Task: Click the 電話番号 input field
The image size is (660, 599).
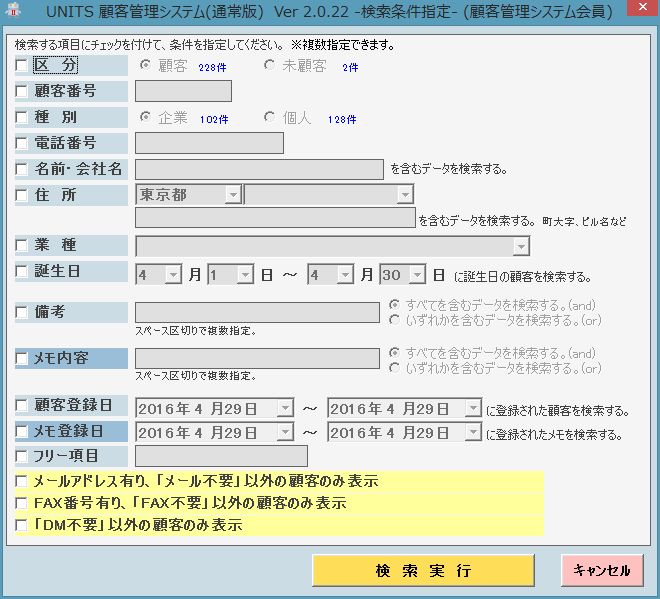Action: [209, 143]
